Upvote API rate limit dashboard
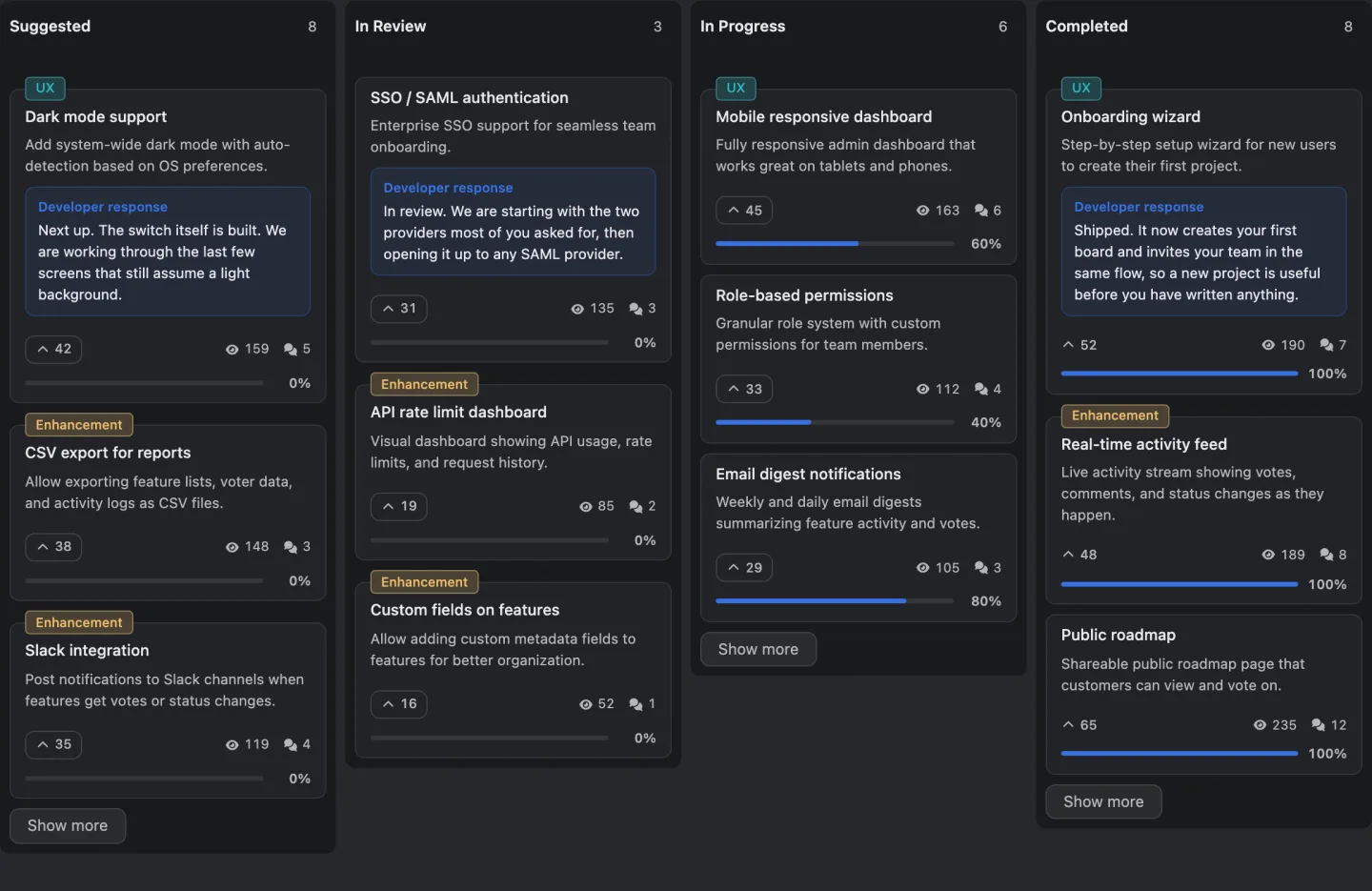Viewport: 1372px width, 891px height. tap(398, 506)
